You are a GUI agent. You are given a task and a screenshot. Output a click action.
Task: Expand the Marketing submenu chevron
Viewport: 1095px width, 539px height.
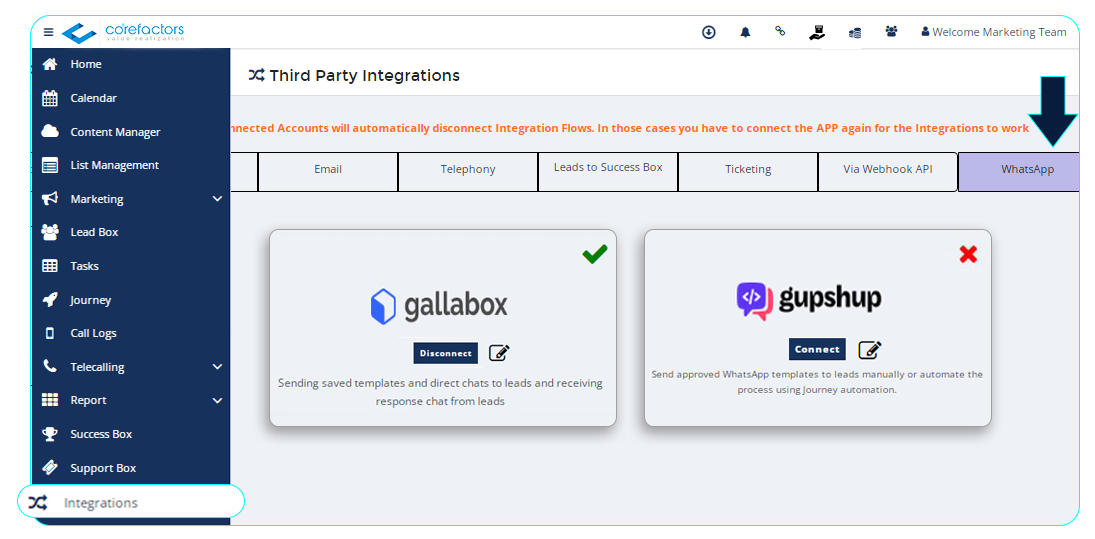click(217, 199)
